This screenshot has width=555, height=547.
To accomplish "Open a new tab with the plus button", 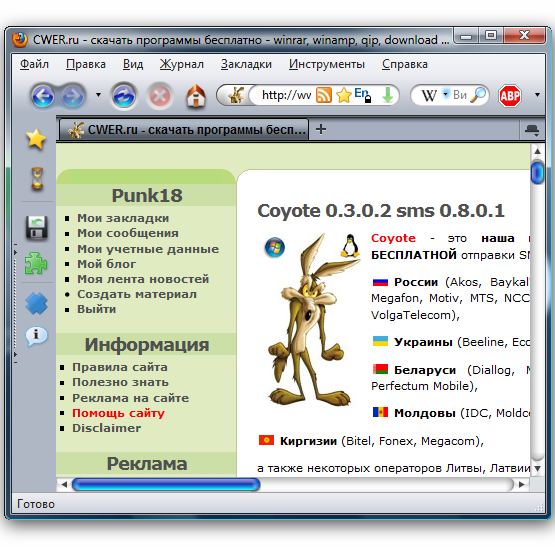I will (x=321, y=129).
